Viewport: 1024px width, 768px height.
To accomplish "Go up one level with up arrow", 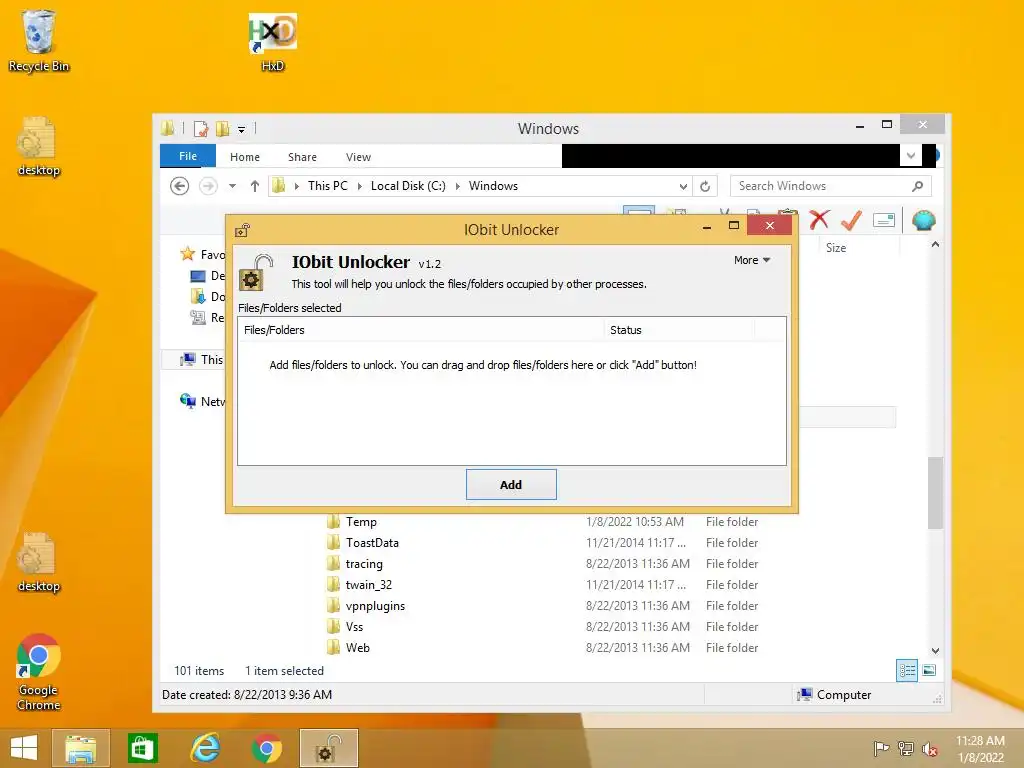I will click(x=255, y=186).
